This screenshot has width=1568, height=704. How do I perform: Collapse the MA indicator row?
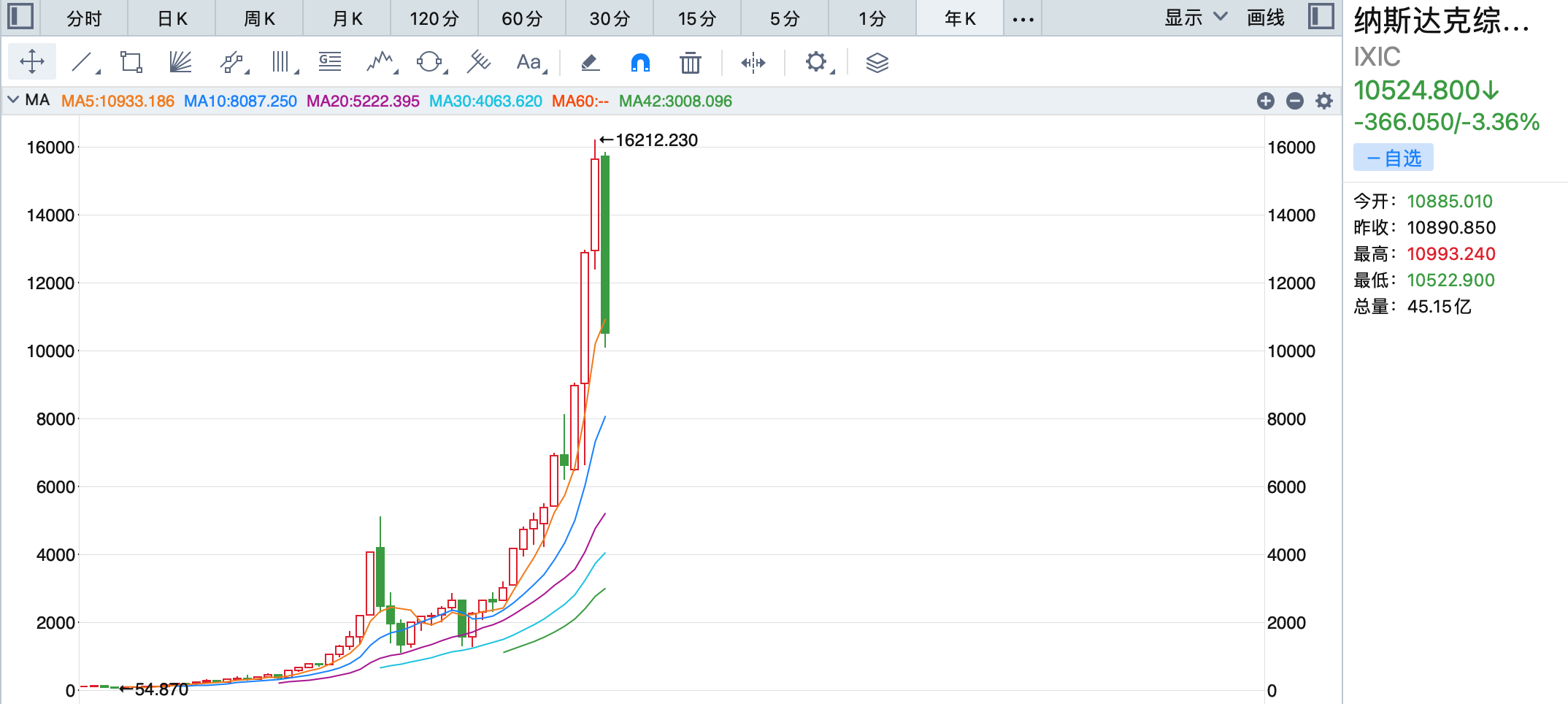pyautogui.click(x=13, y=100)
